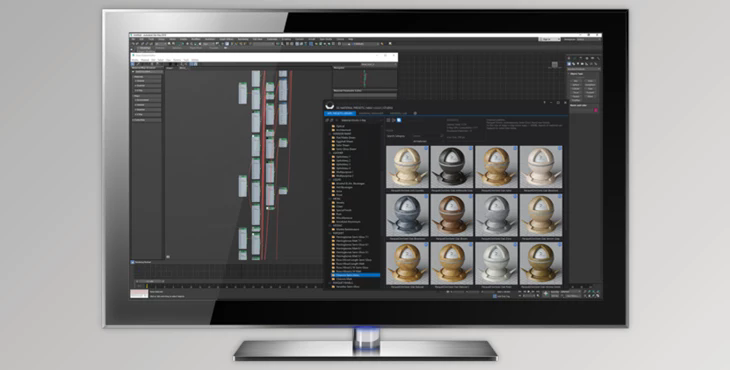
Task: Expand General under Materials in the Material/Map Browser
Action: [x=148, y=81]
